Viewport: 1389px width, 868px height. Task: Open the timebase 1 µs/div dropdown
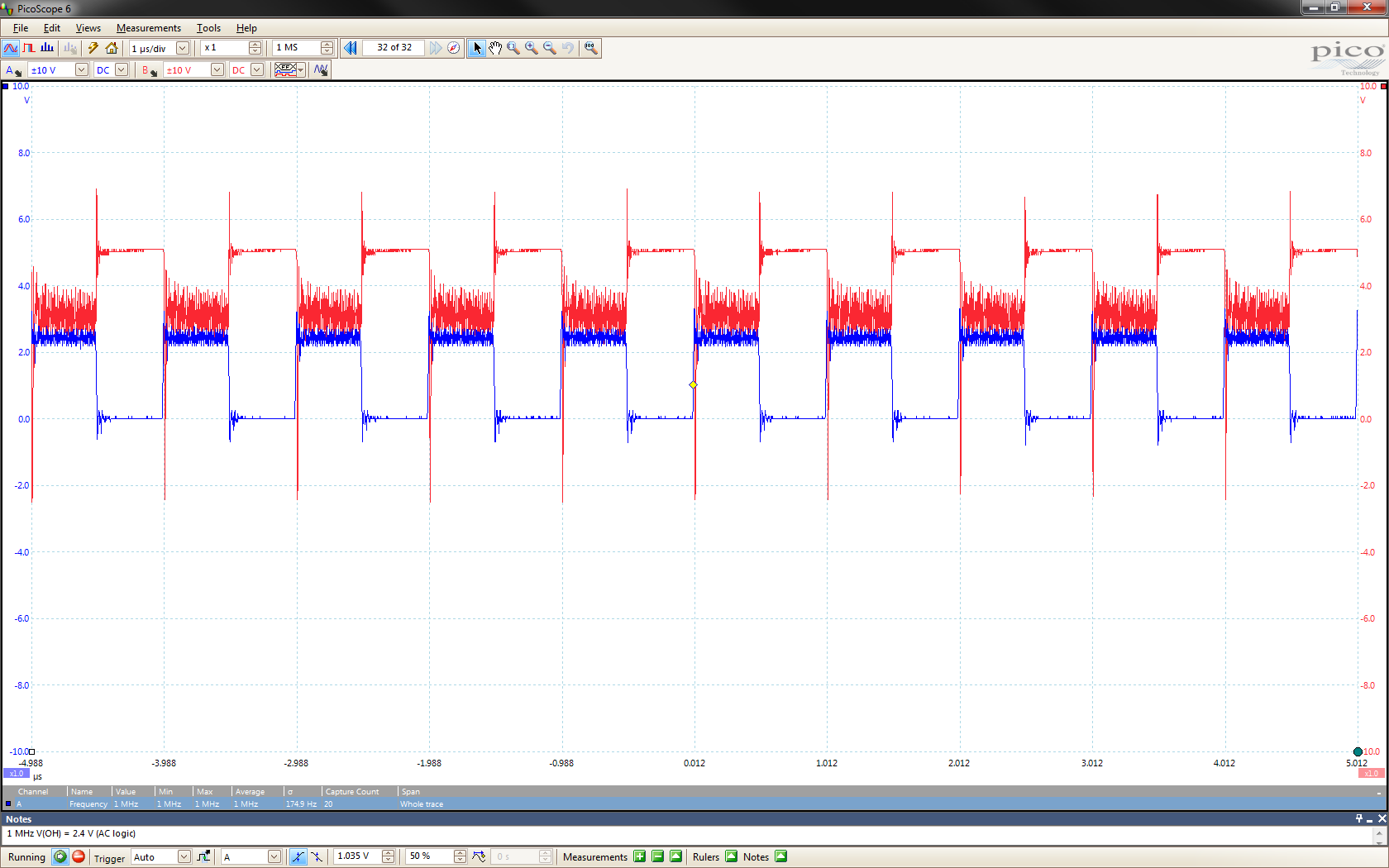[x=183, y=48]
